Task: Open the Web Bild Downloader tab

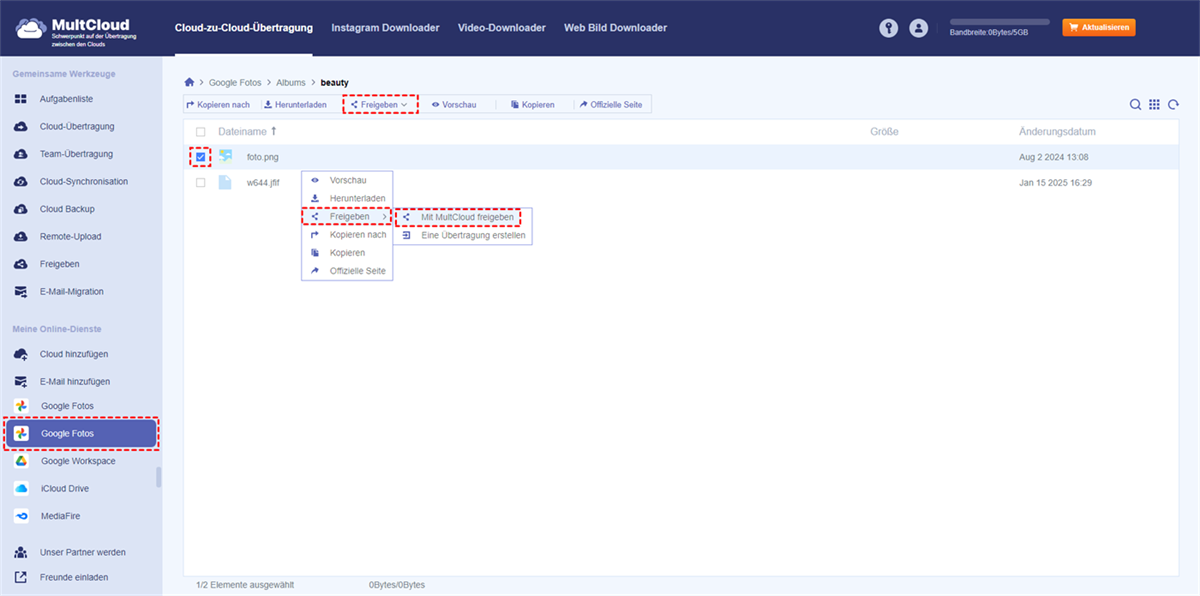Action: (x=615, y=28)
